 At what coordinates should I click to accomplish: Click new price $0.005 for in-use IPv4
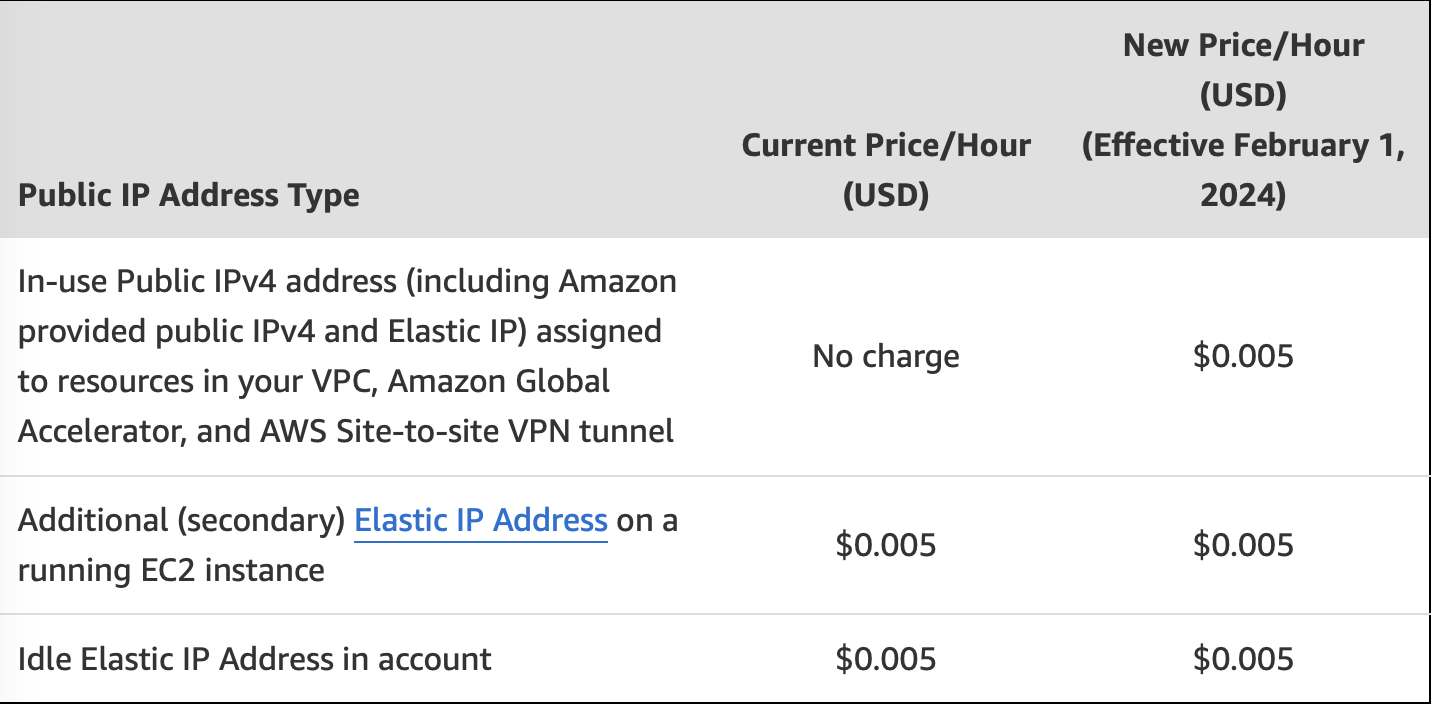pyautogui.click(x=1243, y=356)
